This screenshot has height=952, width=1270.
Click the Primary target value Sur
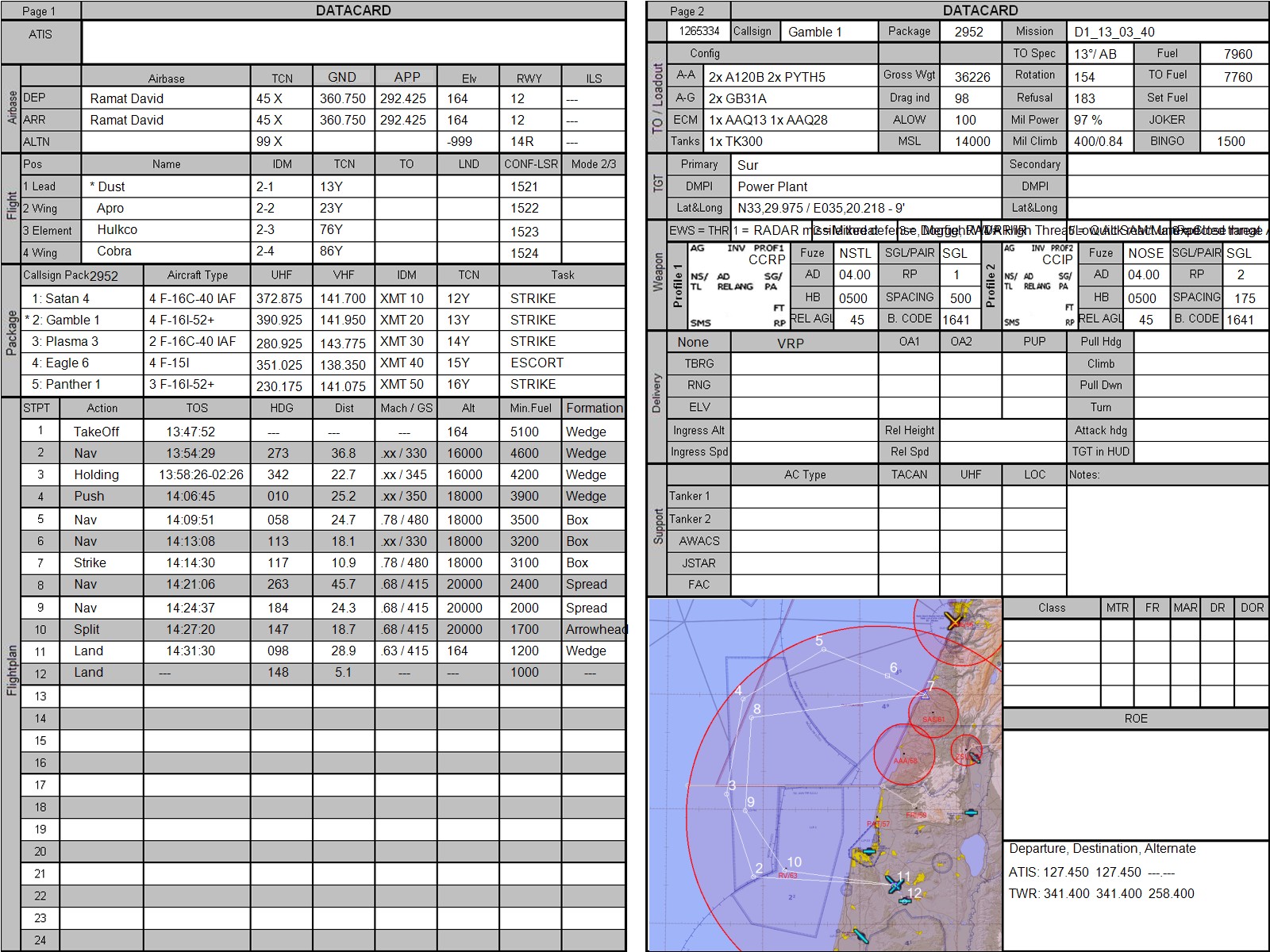748,165
